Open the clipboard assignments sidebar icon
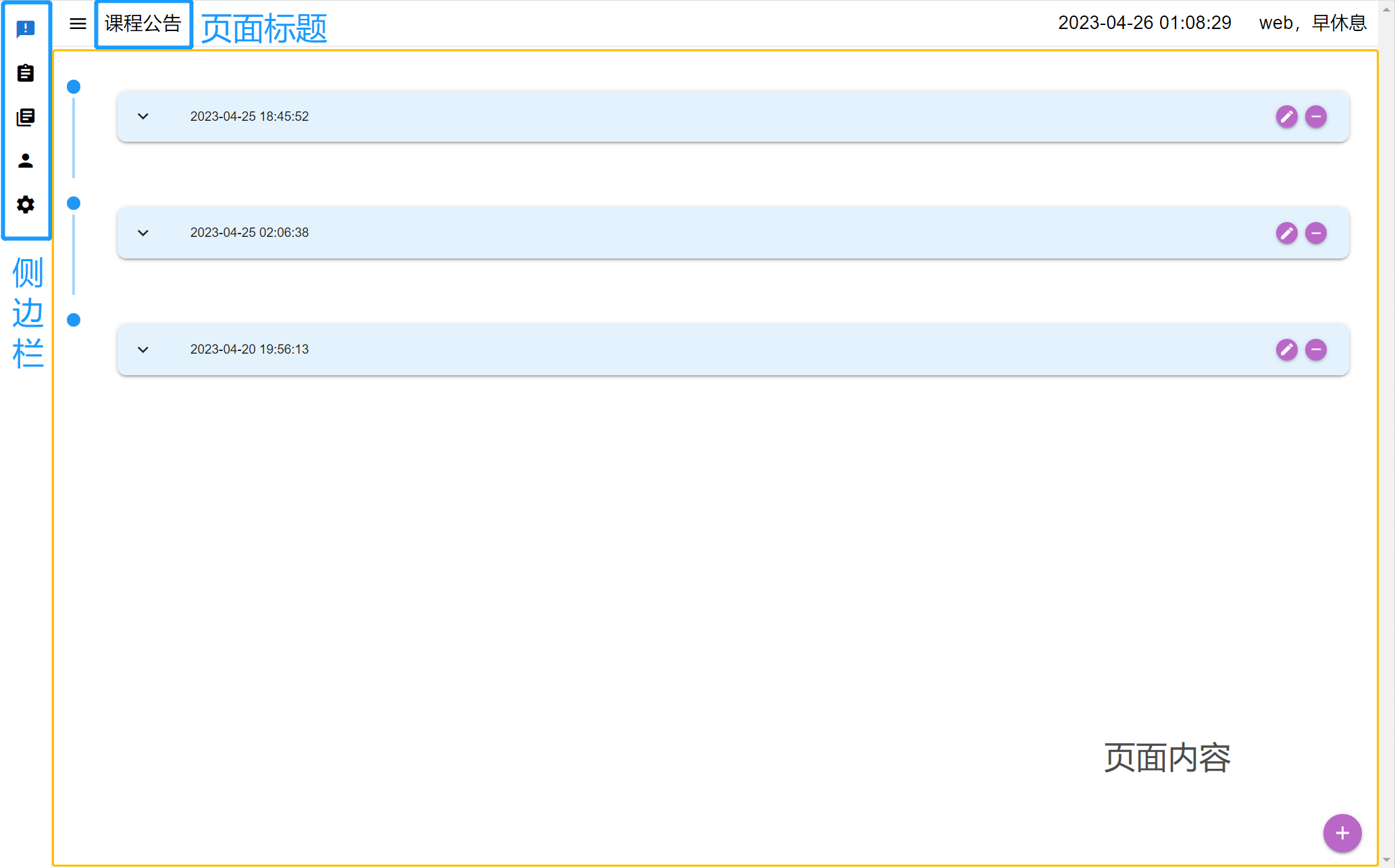The width and height of the screenshot is (1395, 868). click(26, 73)
